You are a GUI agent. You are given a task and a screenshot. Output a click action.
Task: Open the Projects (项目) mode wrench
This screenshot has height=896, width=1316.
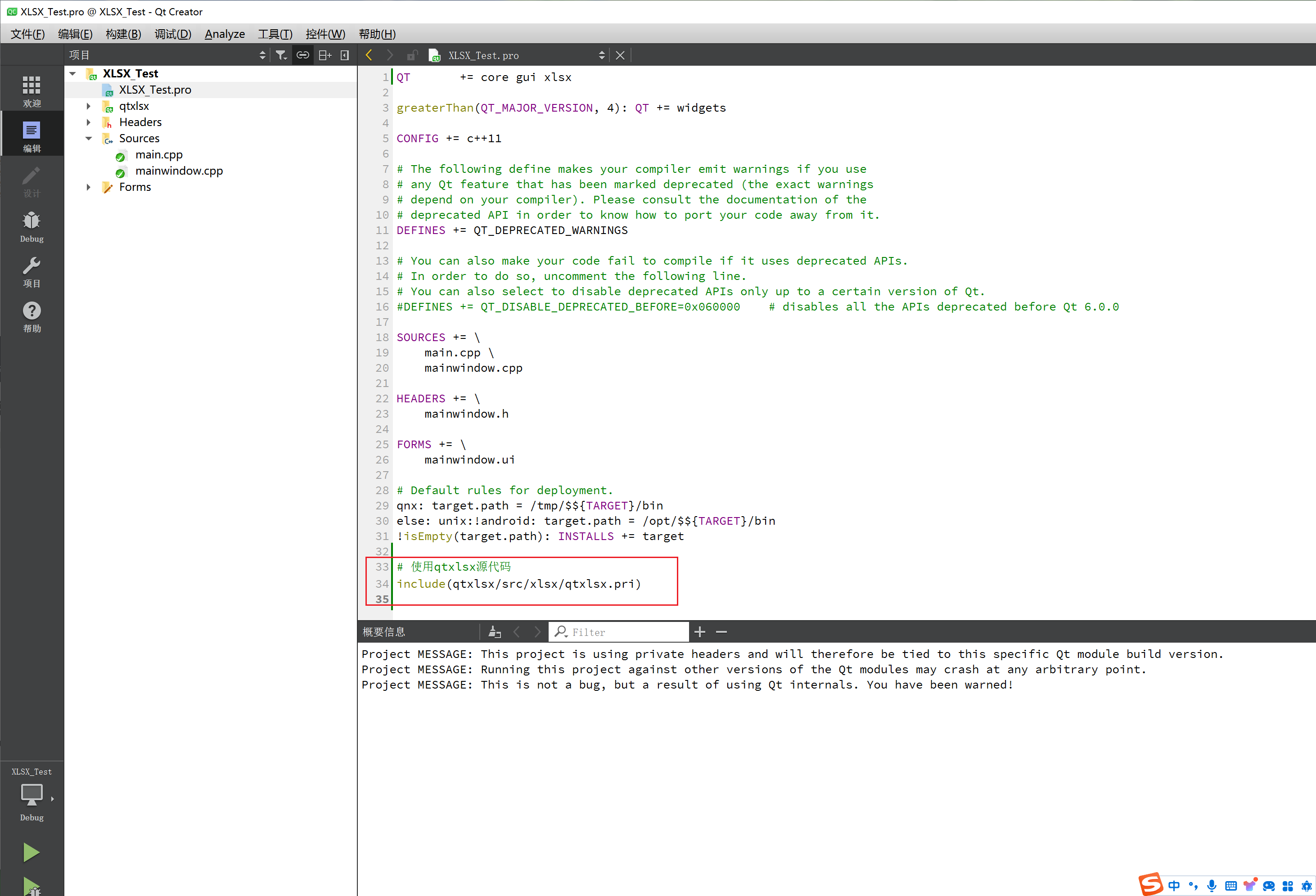32,272
